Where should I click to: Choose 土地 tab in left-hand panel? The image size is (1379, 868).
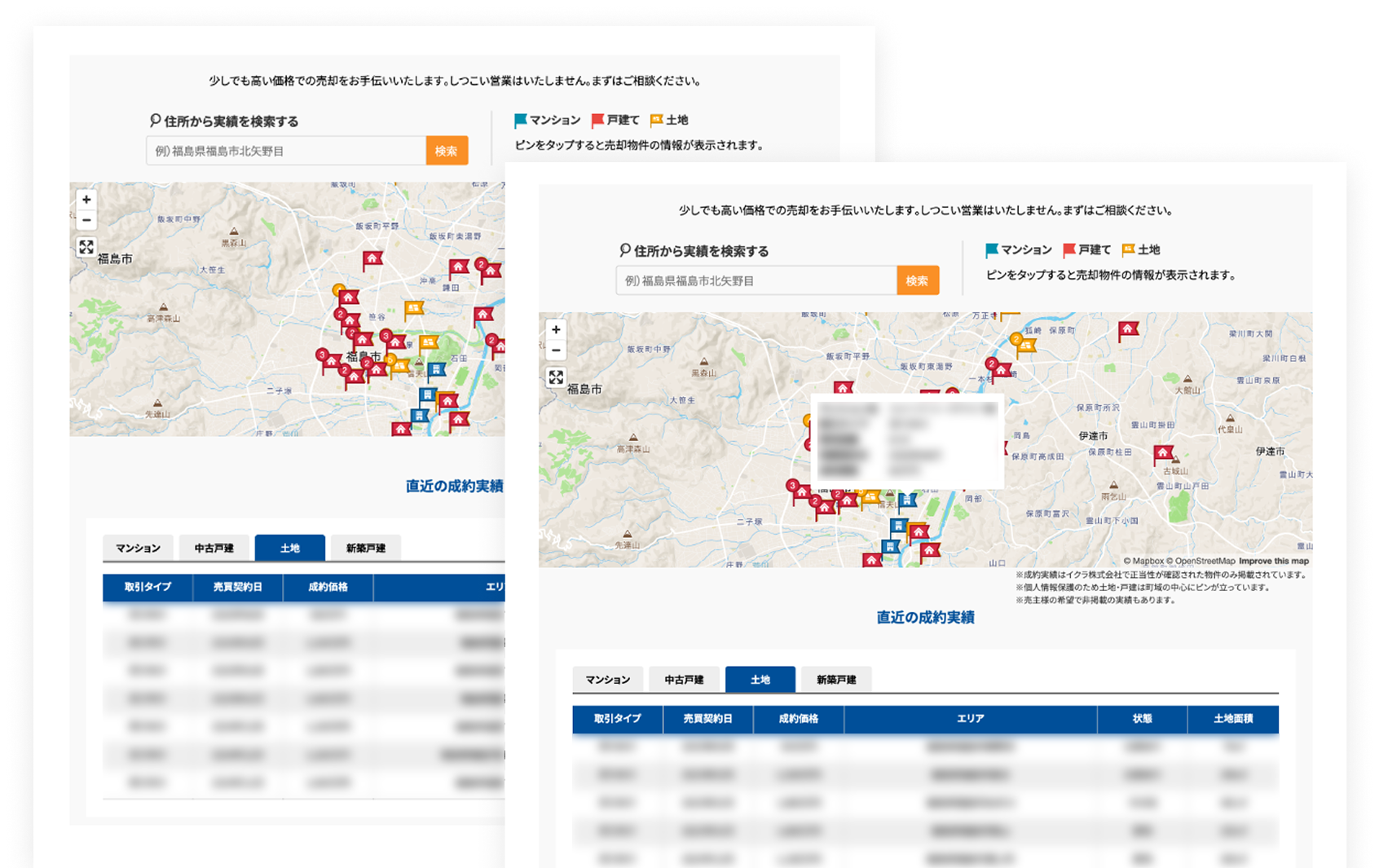(x=289, y=548)
